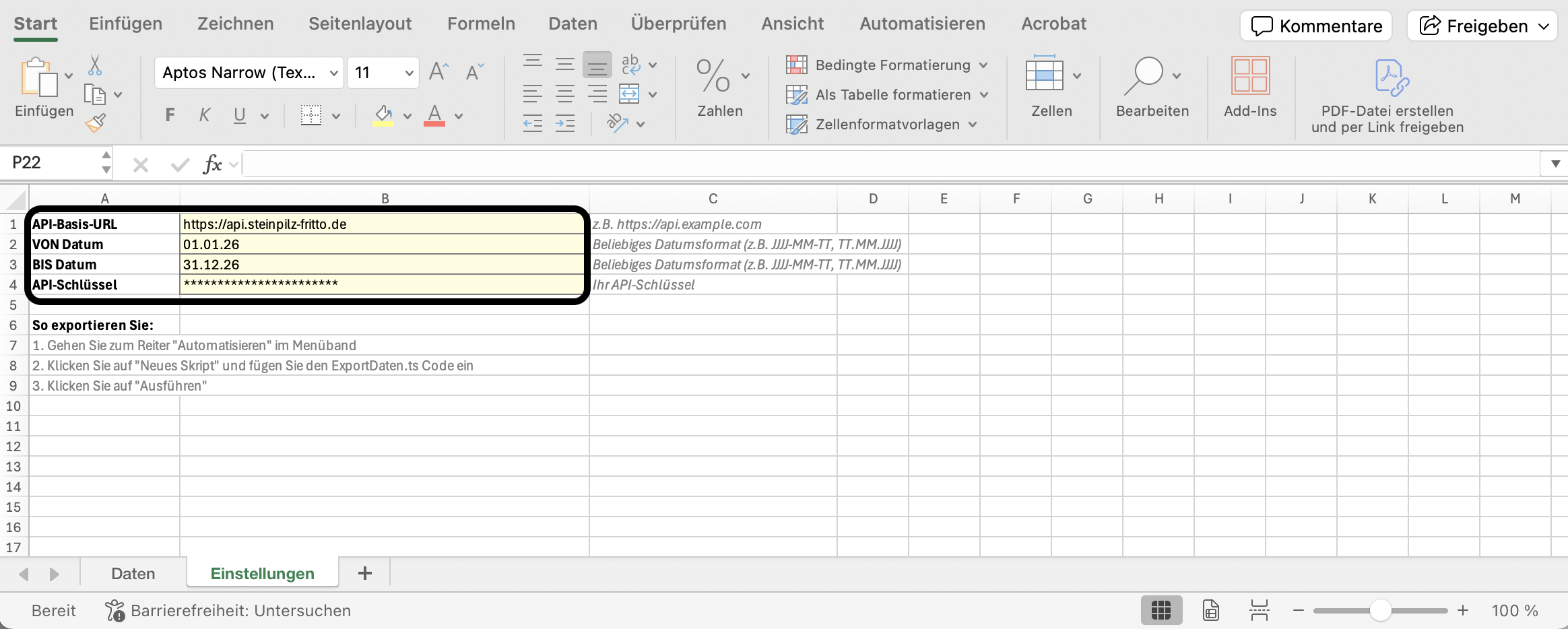Click the Barrierefreiheit accessibility check icon

(x=115, y=611)
